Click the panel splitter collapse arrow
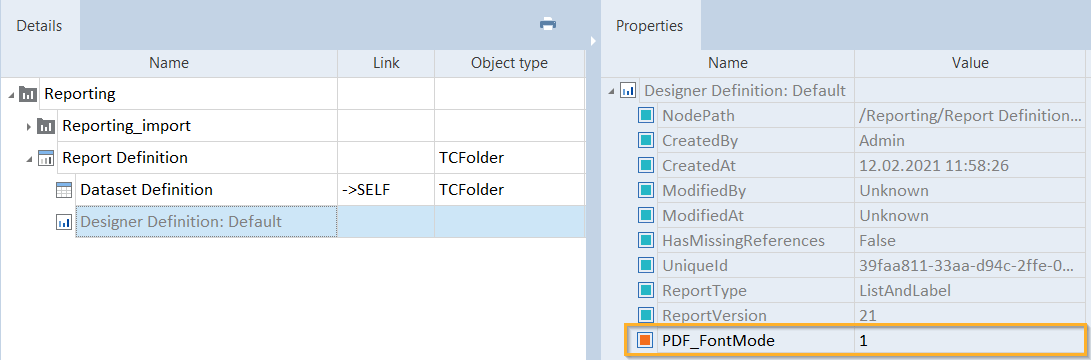This screenshot has height=360, width=1091. 593,41
